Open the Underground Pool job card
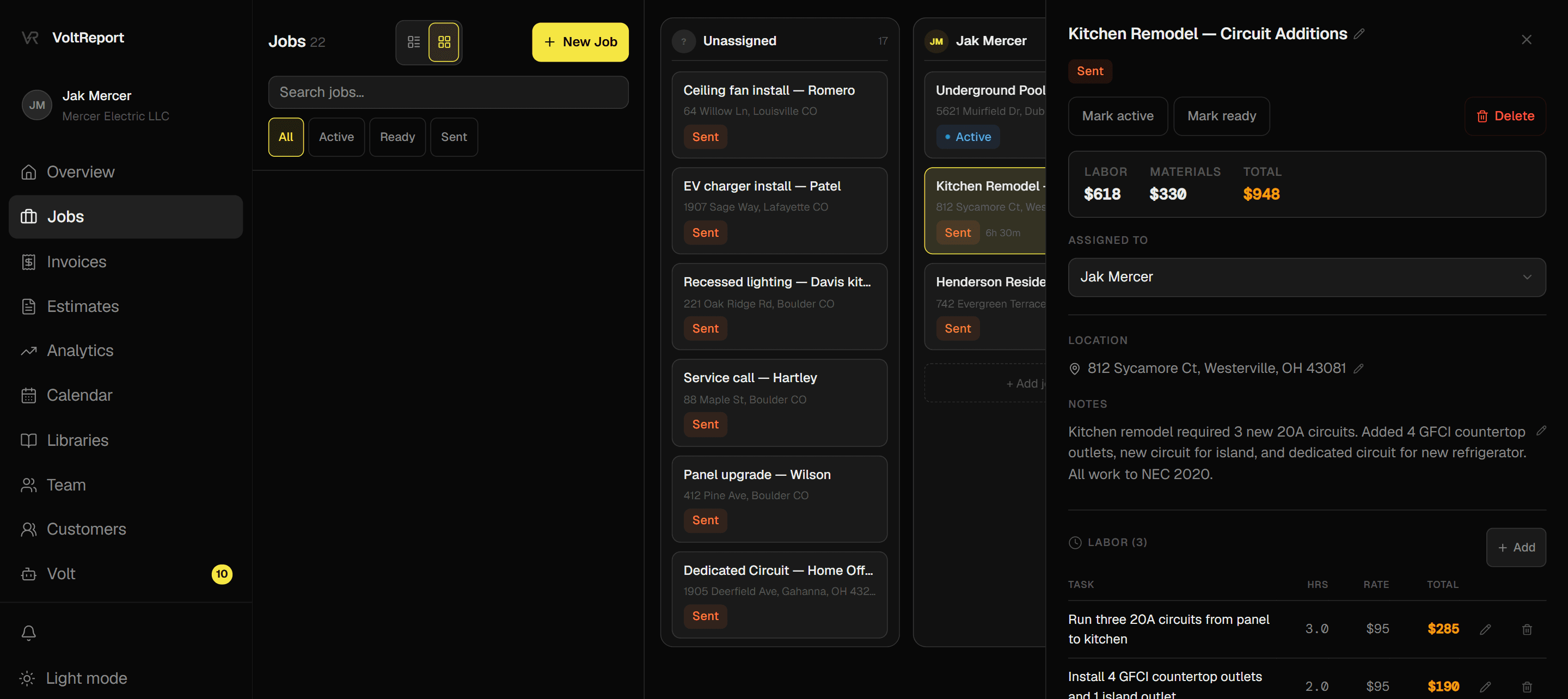 pyautogui.click(x=985, y=115)
